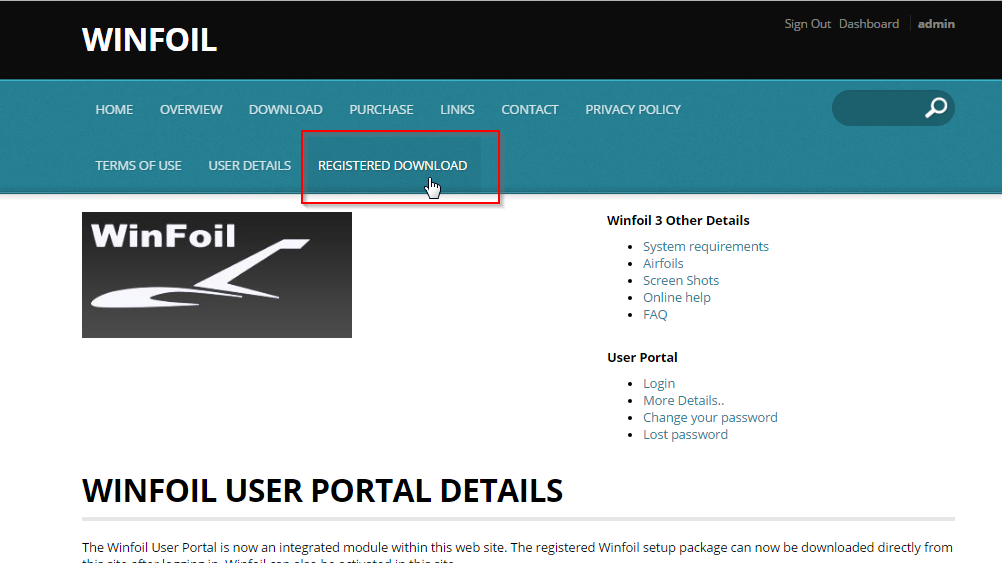Click the WINFOIL site title
The image size is (1002, 563).
point(150,40)
